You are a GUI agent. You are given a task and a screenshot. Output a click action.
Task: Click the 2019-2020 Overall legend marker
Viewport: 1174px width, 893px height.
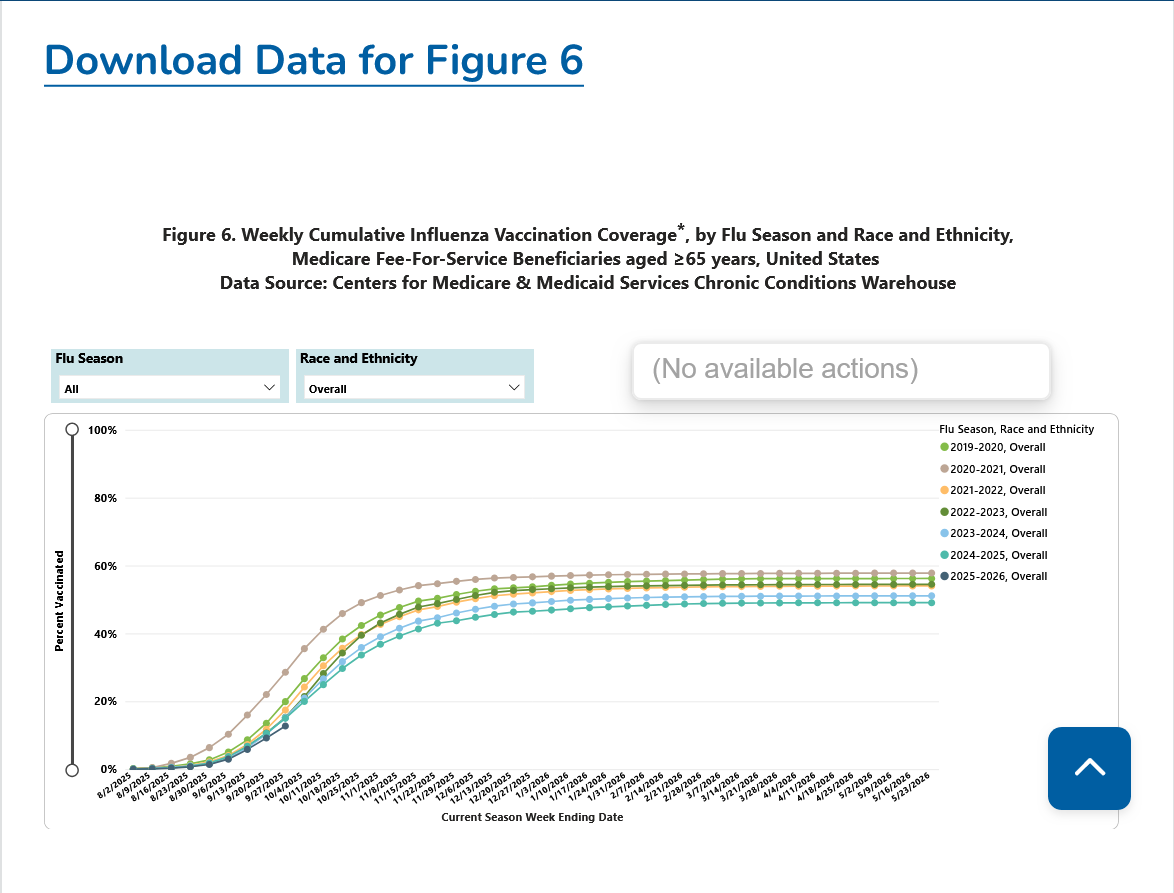coord(944,447)
